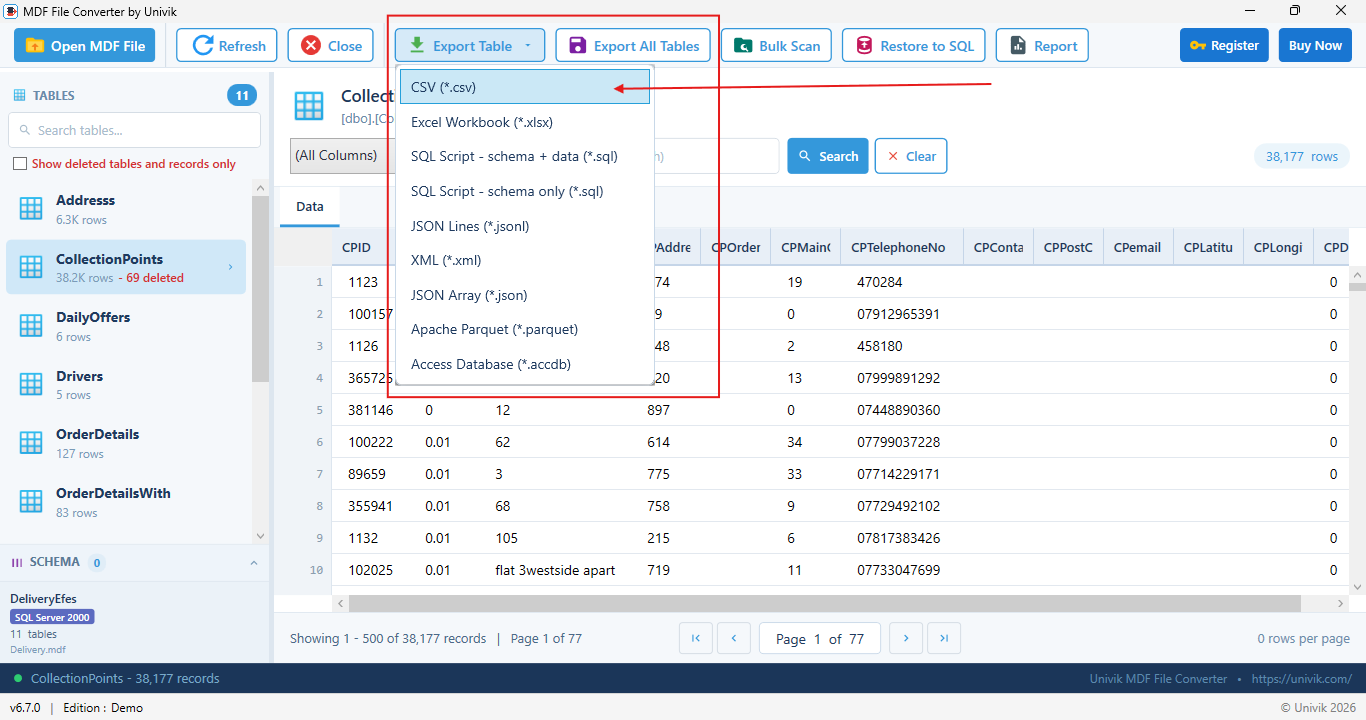
Task: Click the Register key icon
Action: point(1198,45)
